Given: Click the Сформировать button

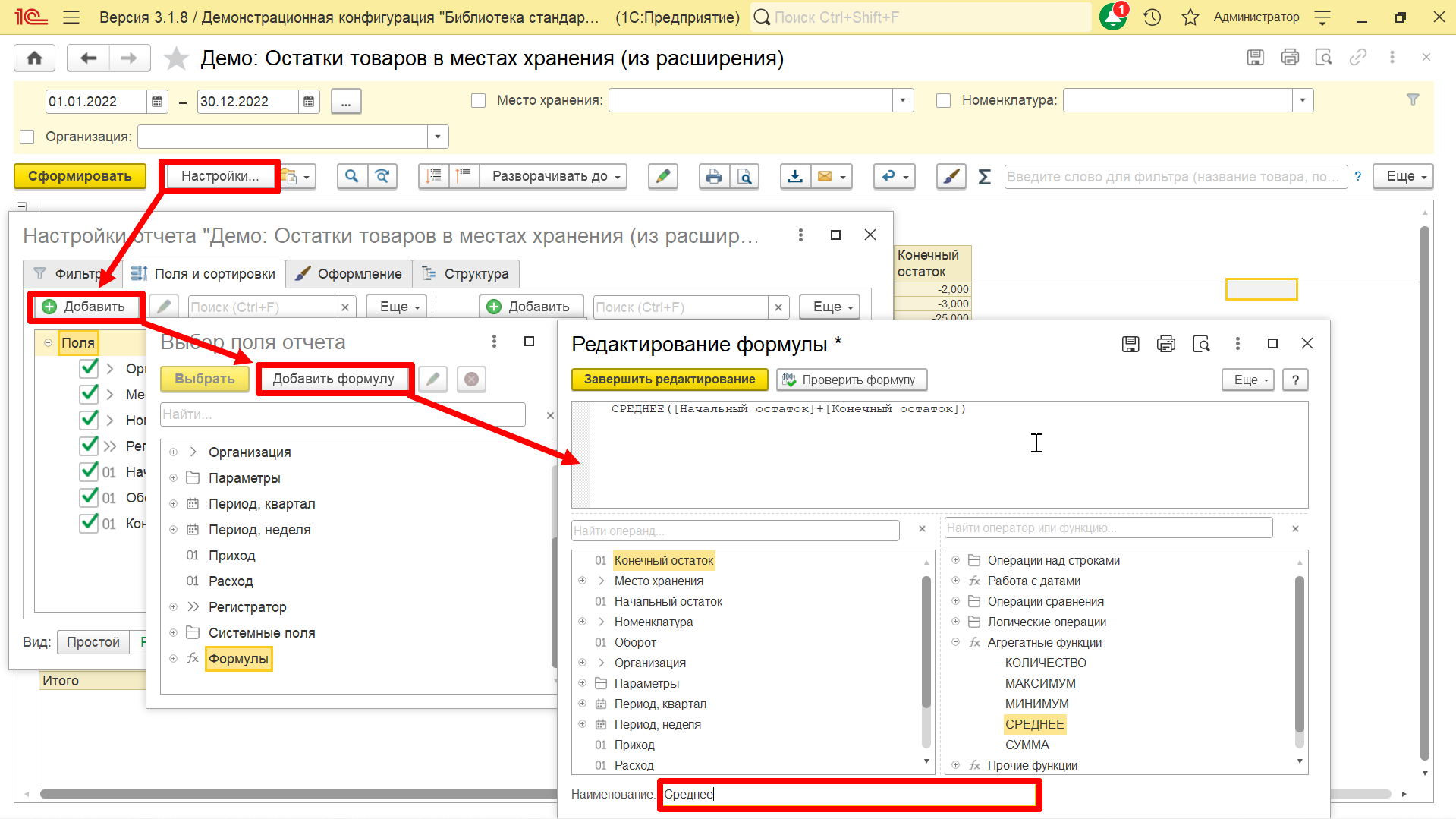Looking at the screenshot, I should (80, 176).
